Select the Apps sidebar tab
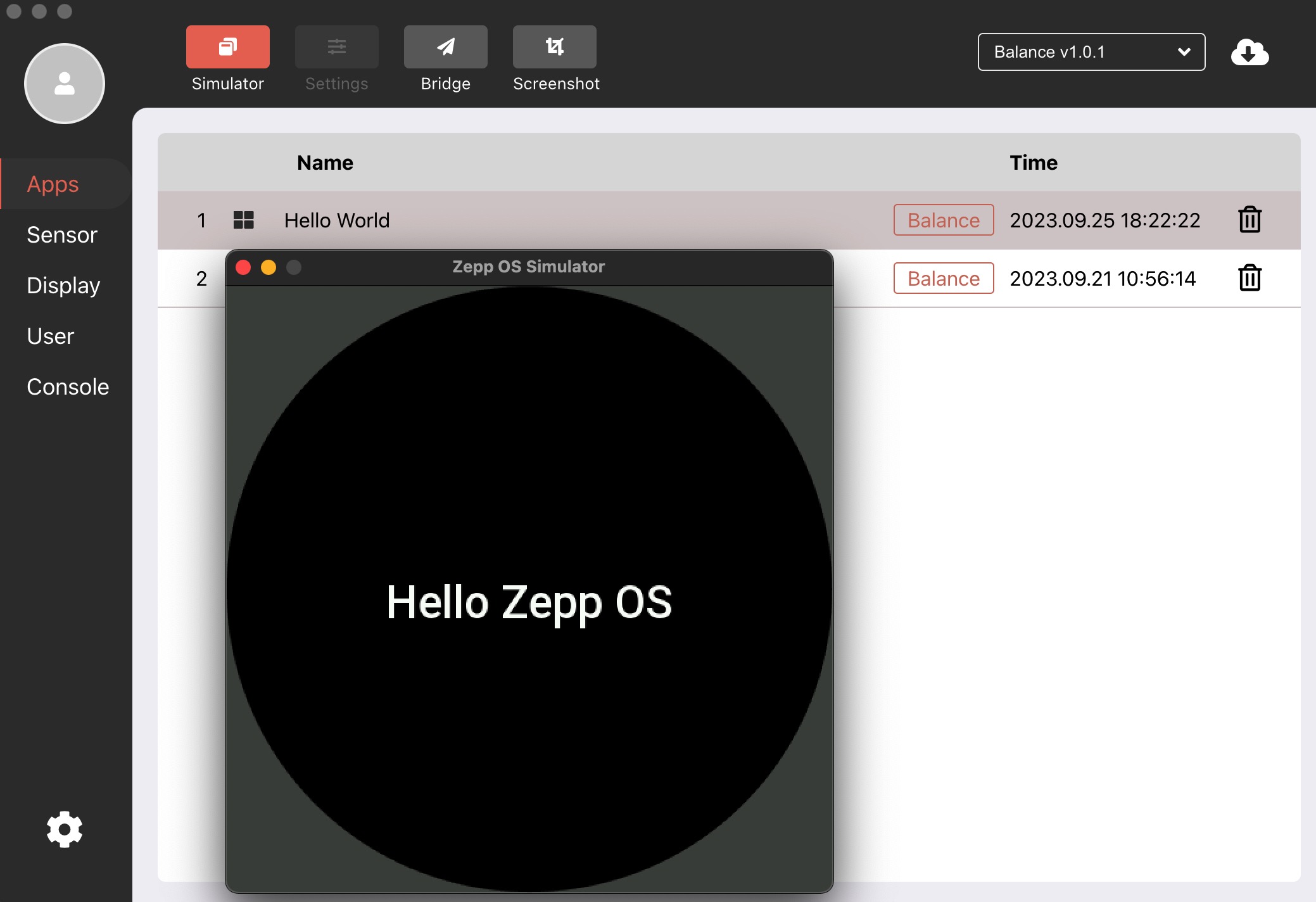This screenshot has height=902, width=1316. point(53,184)
